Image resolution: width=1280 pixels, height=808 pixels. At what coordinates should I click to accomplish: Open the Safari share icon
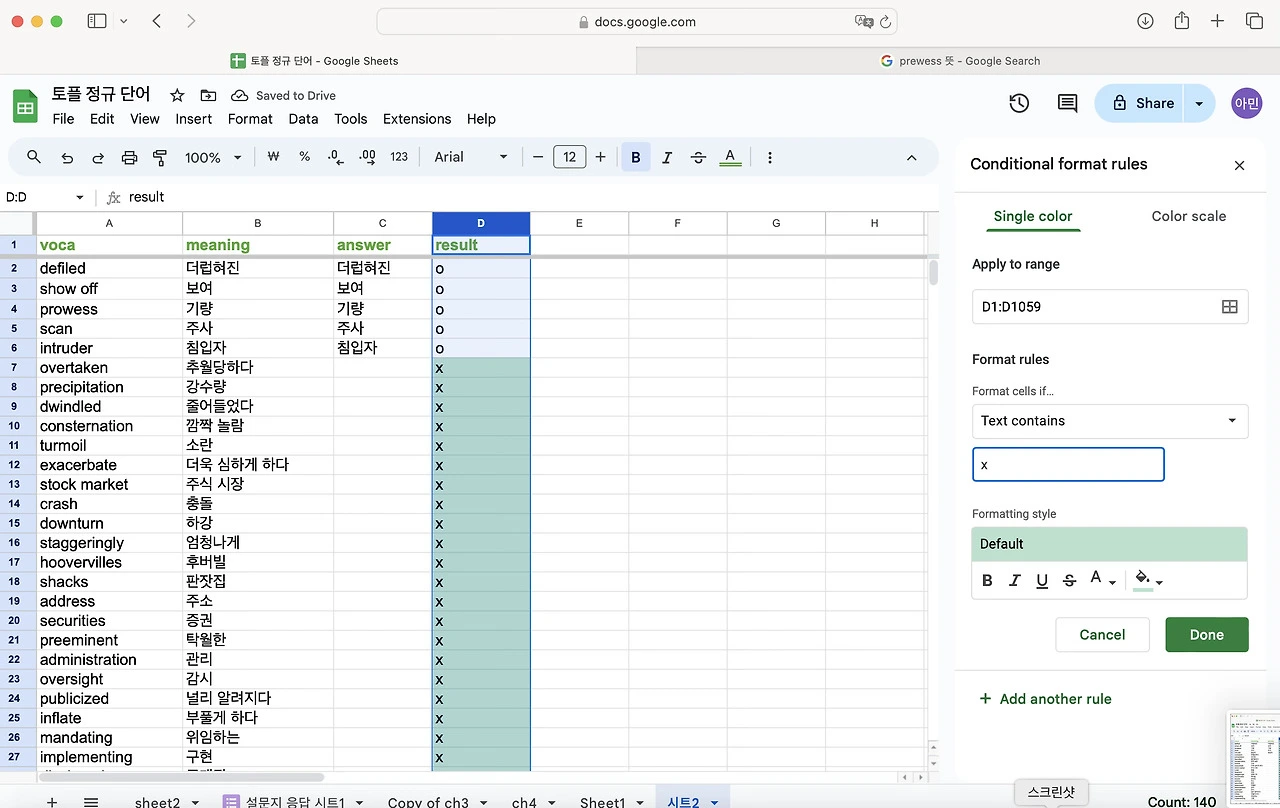[1182, 21]
